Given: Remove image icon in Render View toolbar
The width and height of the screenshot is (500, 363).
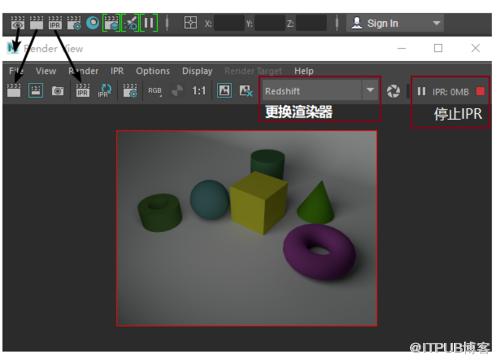Looking at the screenshot, I should tap(246, 91).
